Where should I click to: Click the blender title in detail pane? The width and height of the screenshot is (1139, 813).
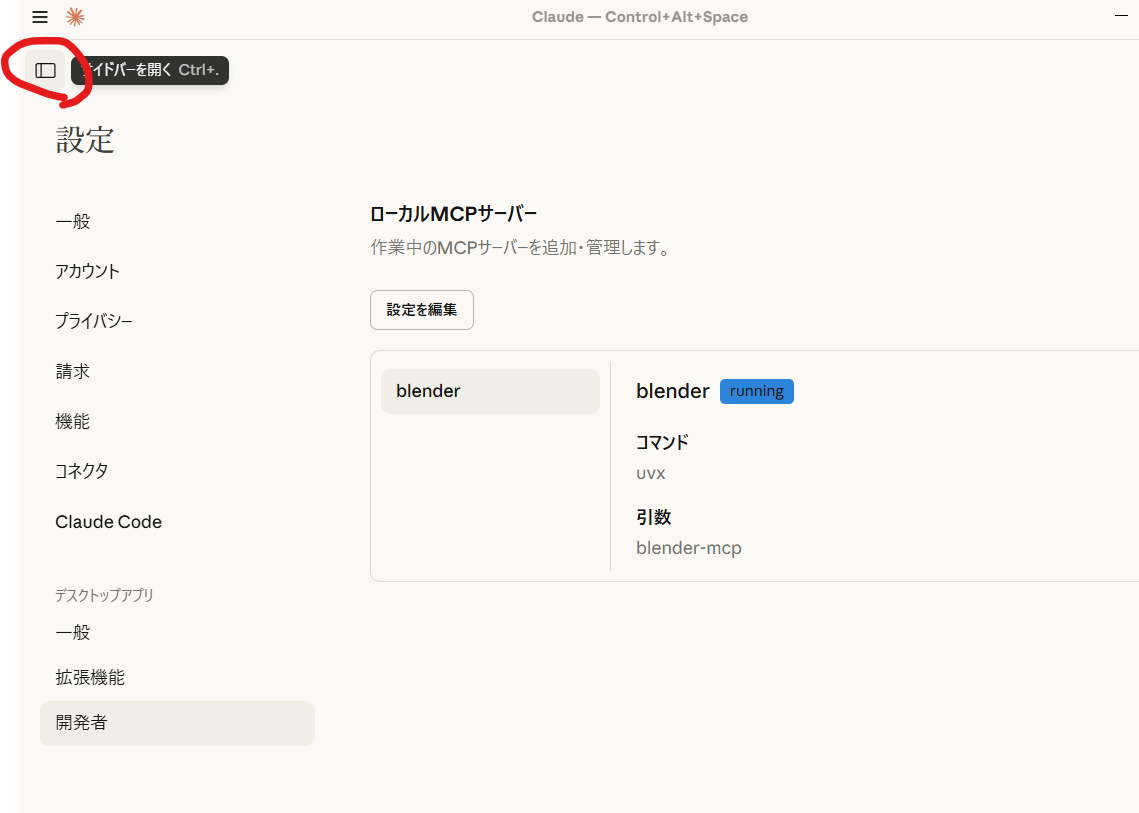[673, 391]
